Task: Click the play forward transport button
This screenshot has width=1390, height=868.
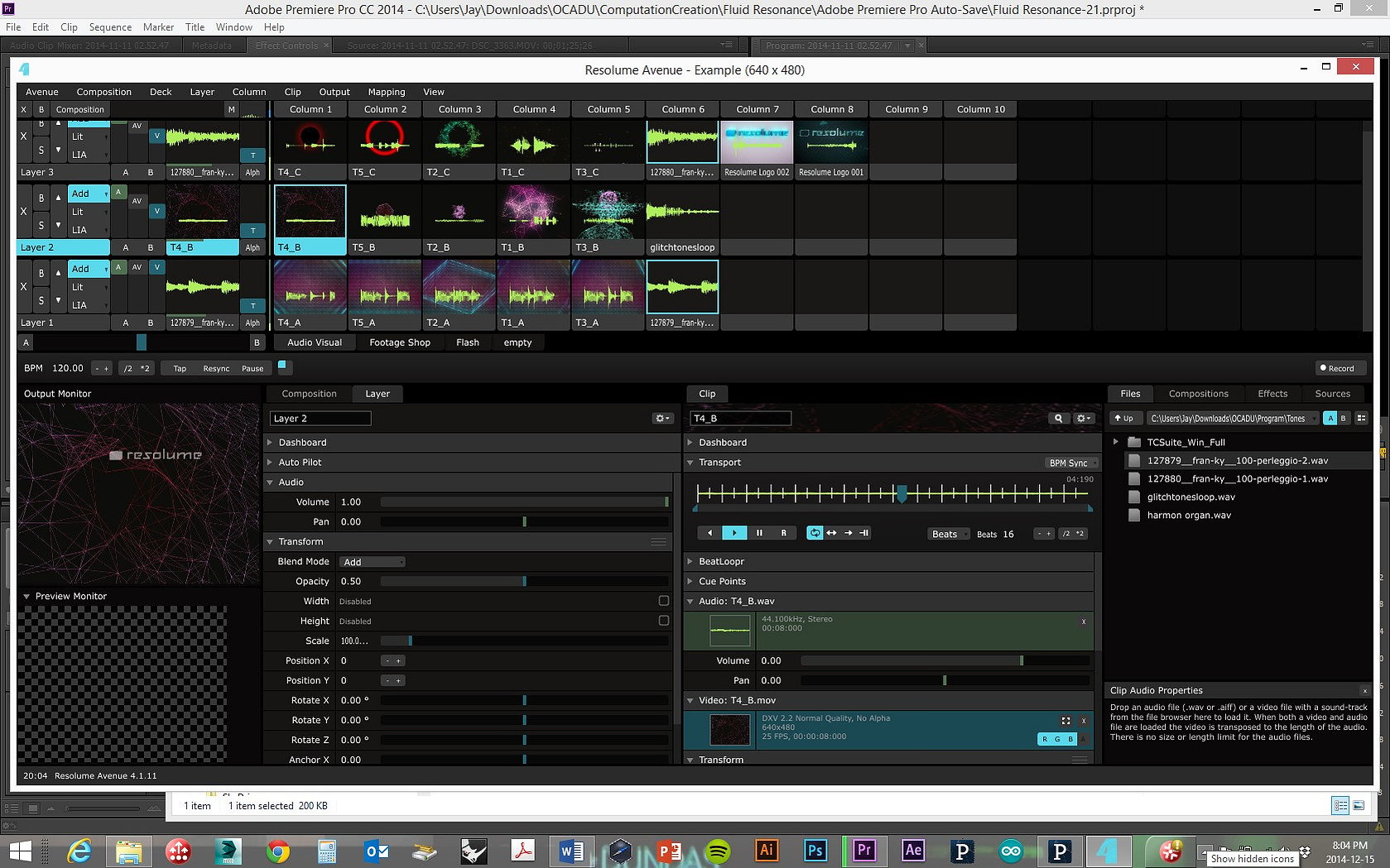Action: pyautogui.click(x=734, y=533)
